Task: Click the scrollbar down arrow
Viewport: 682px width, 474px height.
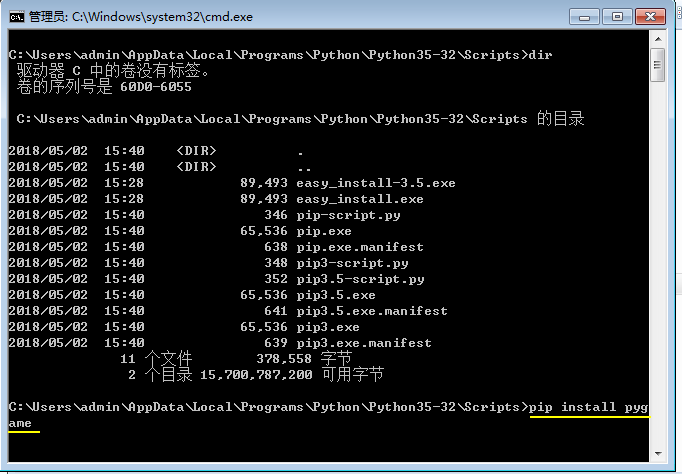Action: (658, 454)
